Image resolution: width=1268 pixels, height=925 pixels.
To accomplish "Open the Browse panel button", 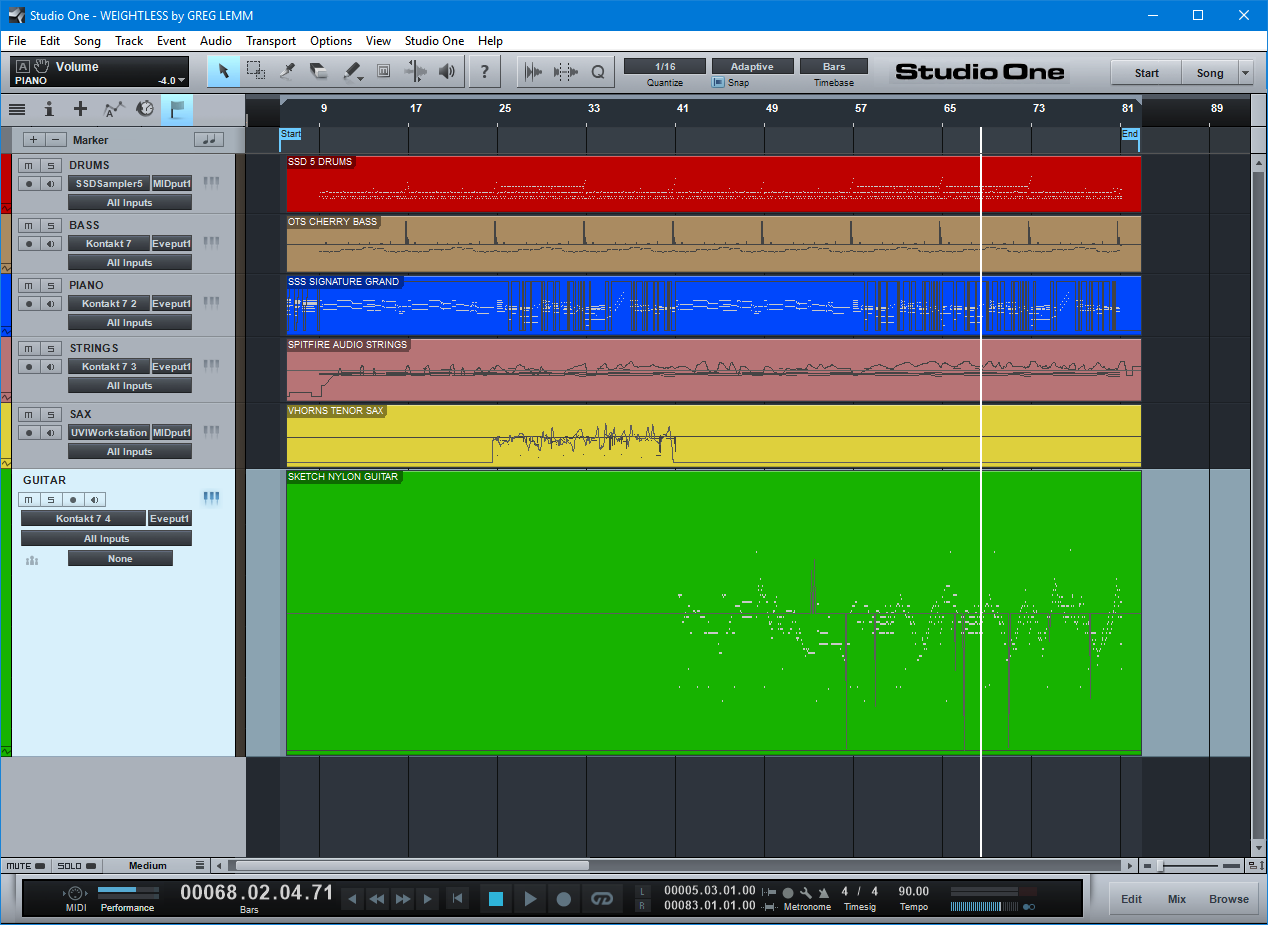I will coord(1229,899).
